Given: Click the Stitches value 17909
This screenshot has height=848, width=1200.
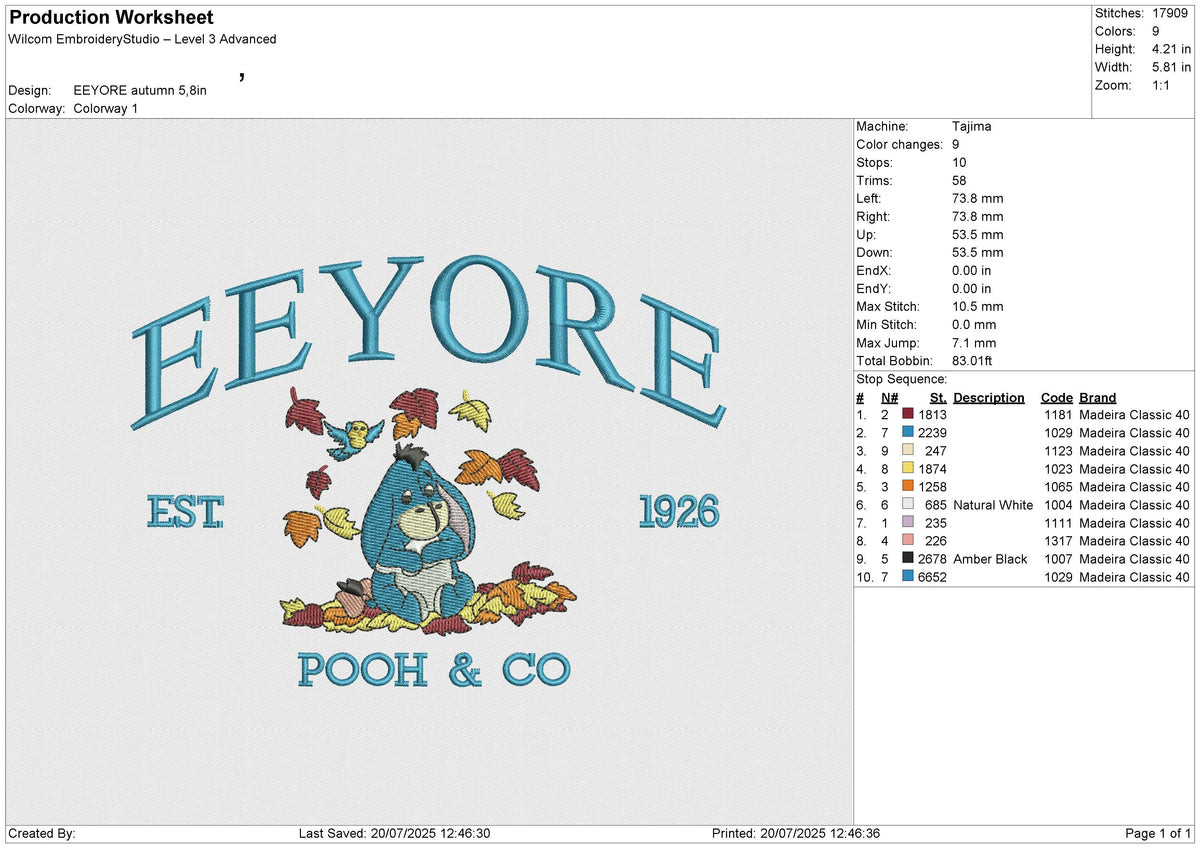Looking at the screenshot, I should 1171,13.
